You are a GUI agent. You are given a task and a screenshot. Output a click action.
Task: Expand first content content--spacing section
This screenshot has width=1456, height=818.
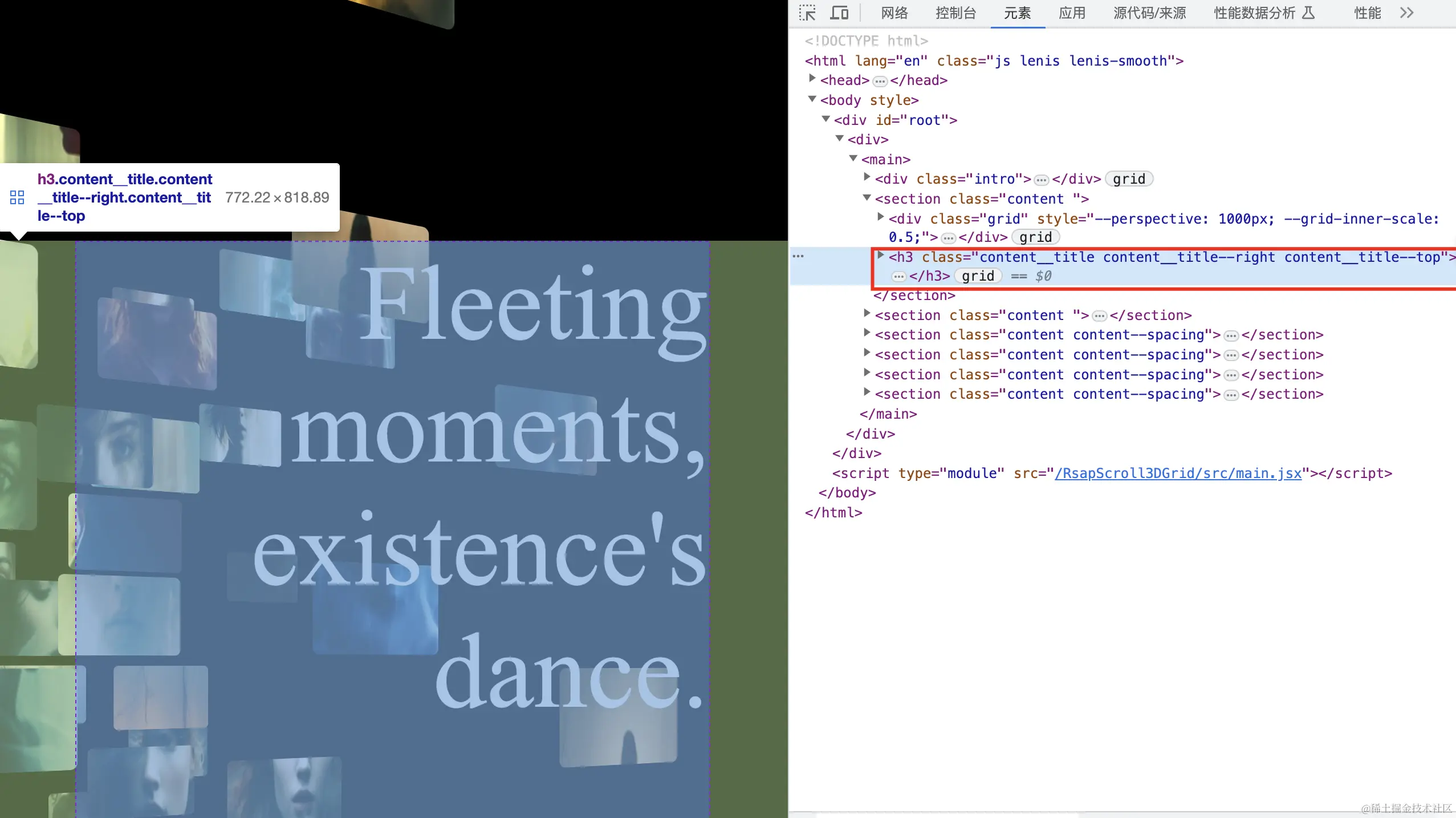867,333
